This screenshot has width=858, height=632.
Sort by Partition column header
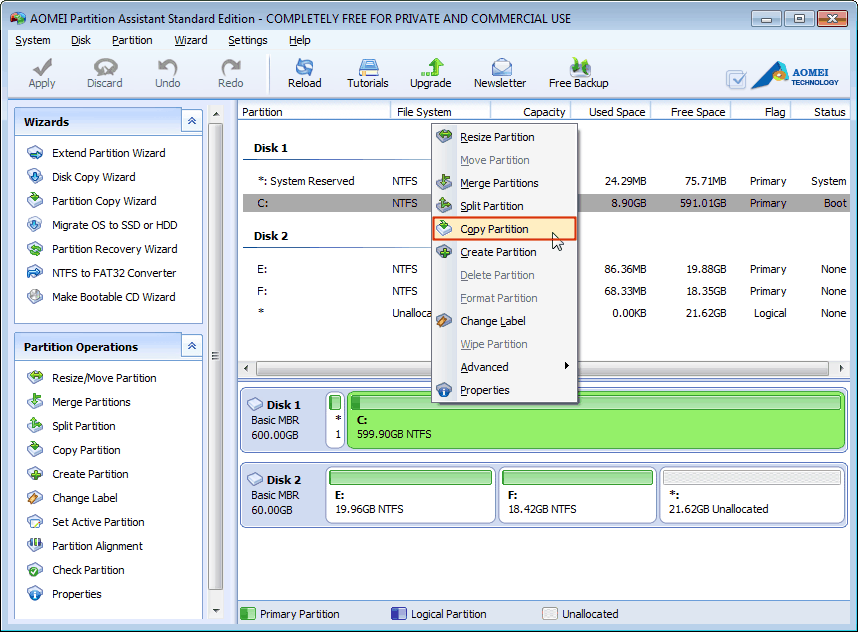coord(314,112)
